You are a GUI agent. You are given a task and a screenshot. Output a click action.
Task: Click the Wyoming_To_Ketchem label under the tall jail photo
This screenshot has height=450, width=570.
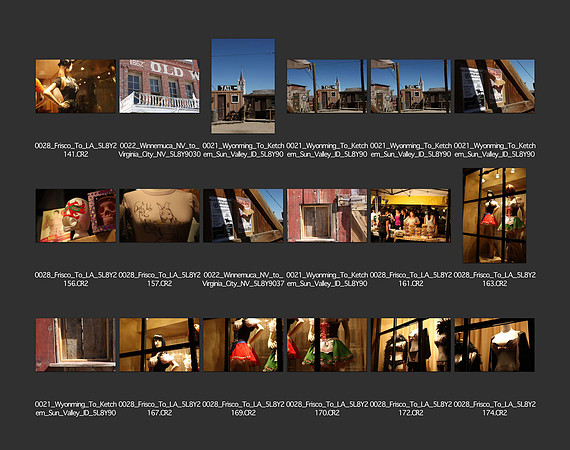pyautogui.click(x=243, y=150)
